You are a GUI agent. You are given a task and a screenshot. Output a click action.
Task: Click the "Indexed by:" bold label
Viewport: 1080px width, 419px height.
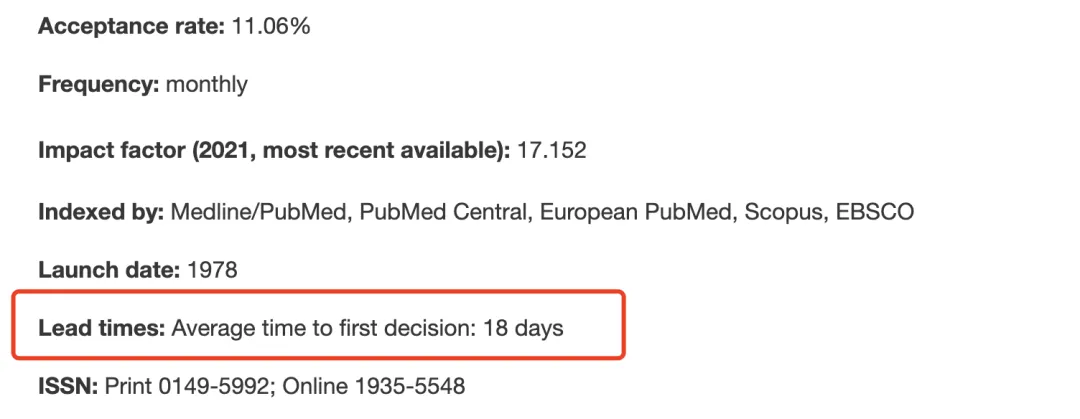click(x=101, y=212)
